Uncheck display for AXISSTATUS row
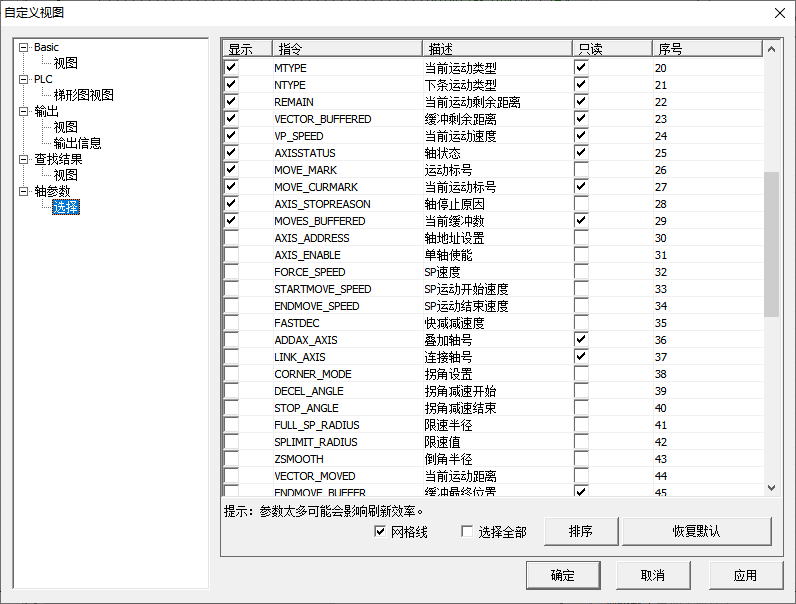The image size is (796, 604). 231,152
